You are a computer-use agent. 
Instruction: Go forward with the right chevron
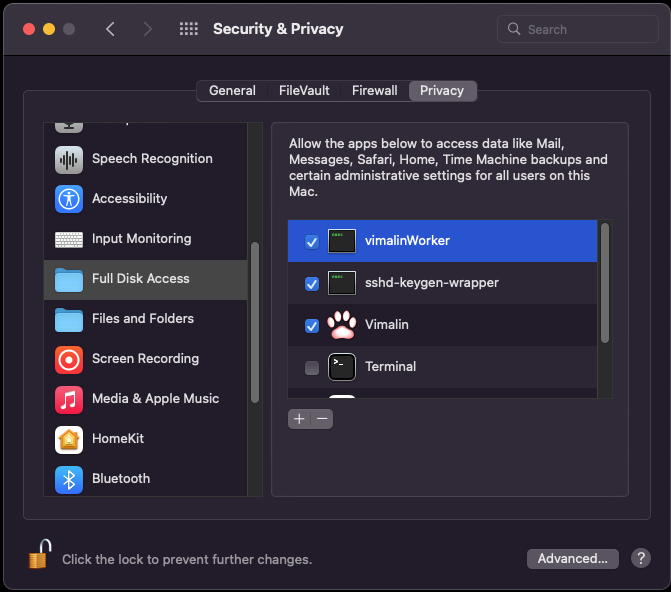pyautogui.click(x=148, y=29)
